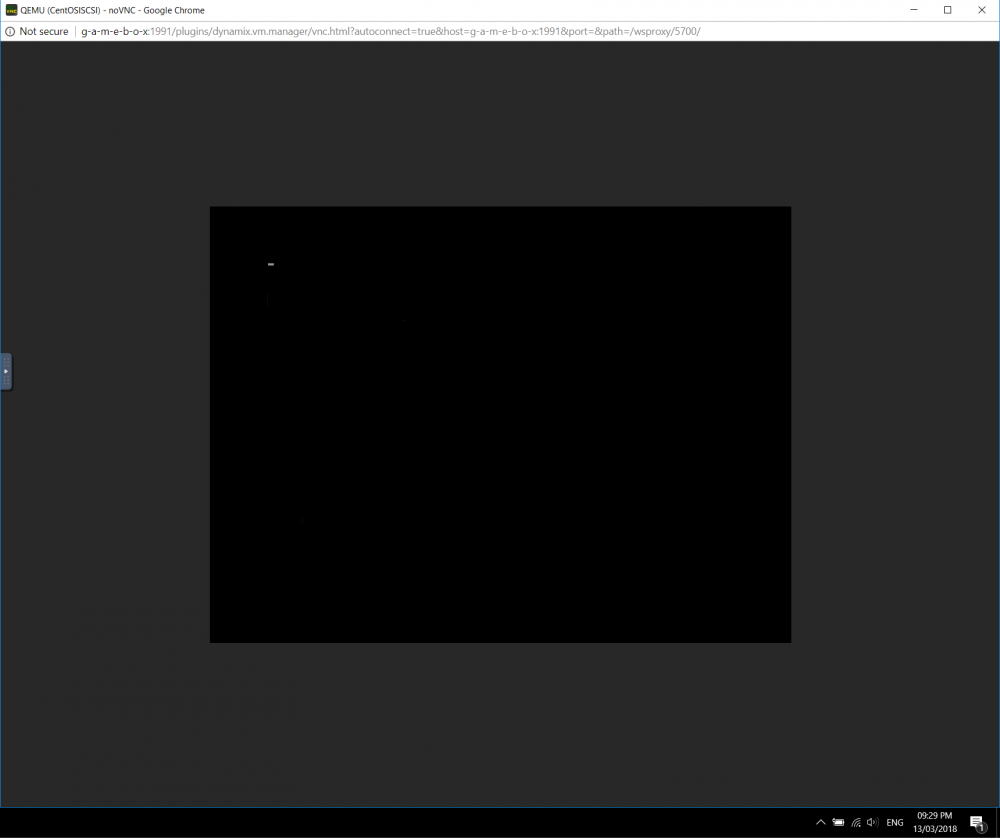The width and height of the screenshot is (1000, 839).
Task: Open the battery status tray icon
Action: [x=838, y=822]
